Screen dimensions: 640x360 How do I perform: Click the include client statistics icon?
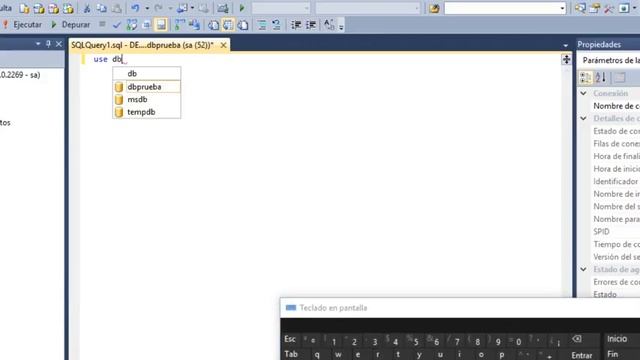tap(195, 25)
